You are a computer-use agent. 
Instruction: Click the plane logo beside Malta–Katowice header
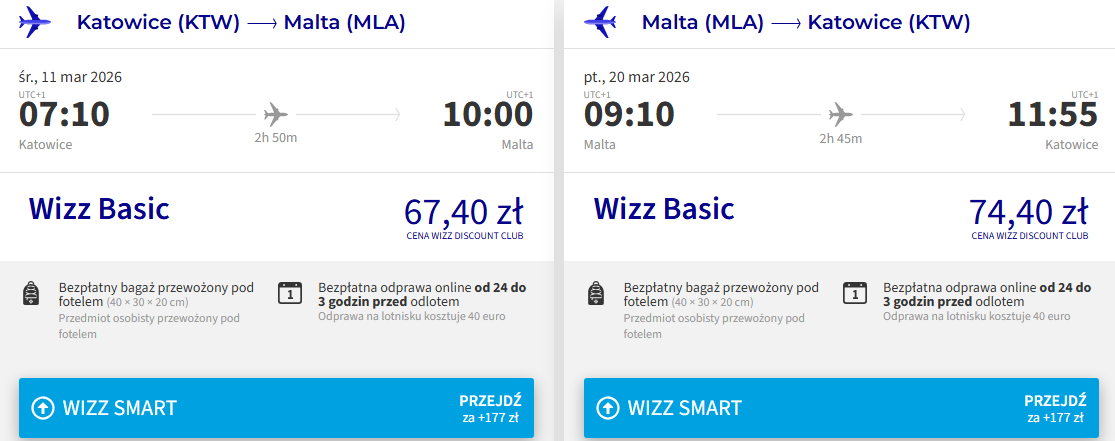(600, 22)
